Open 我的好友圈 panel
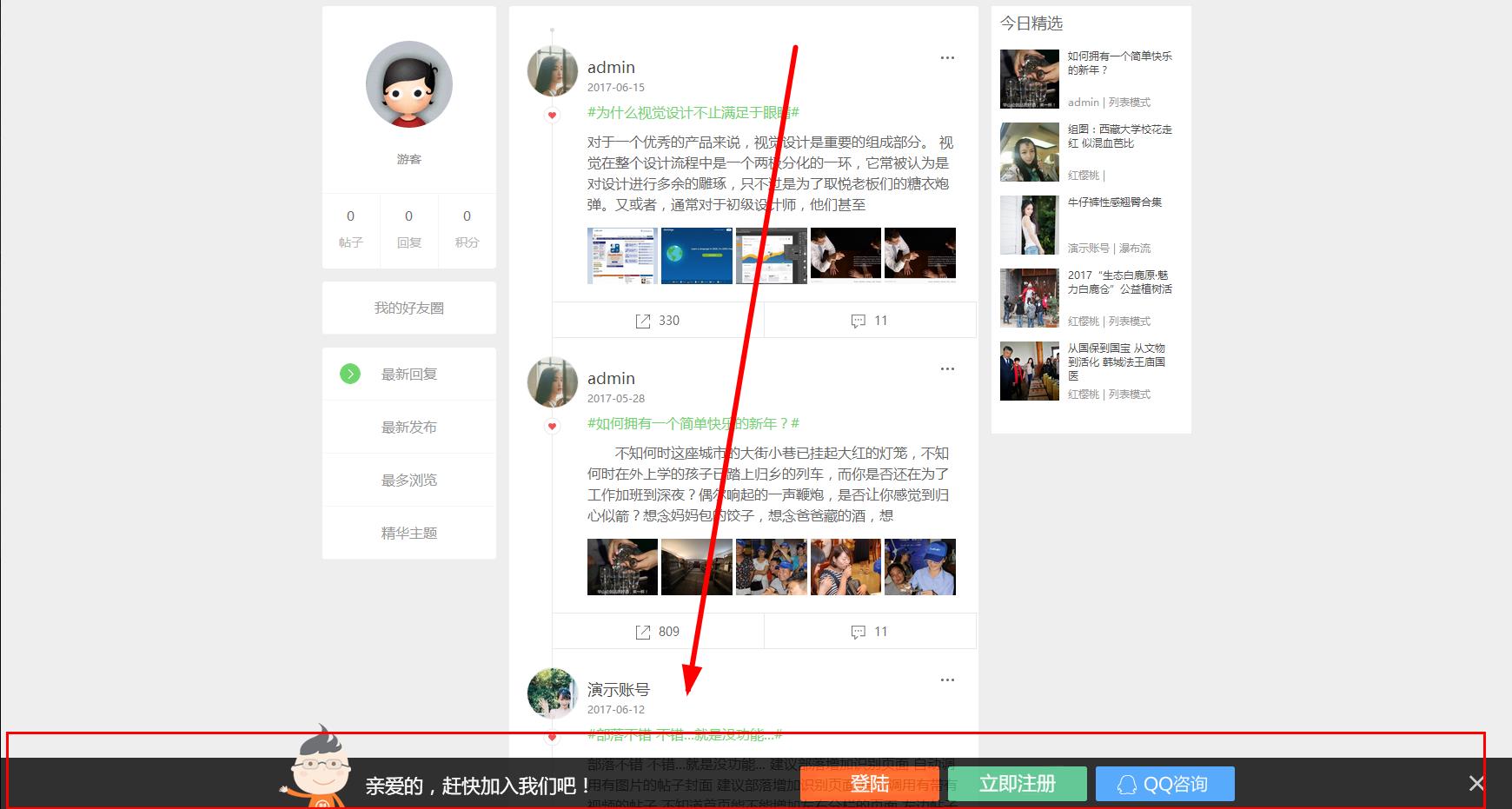1512x809 pixels. [409, 308]
